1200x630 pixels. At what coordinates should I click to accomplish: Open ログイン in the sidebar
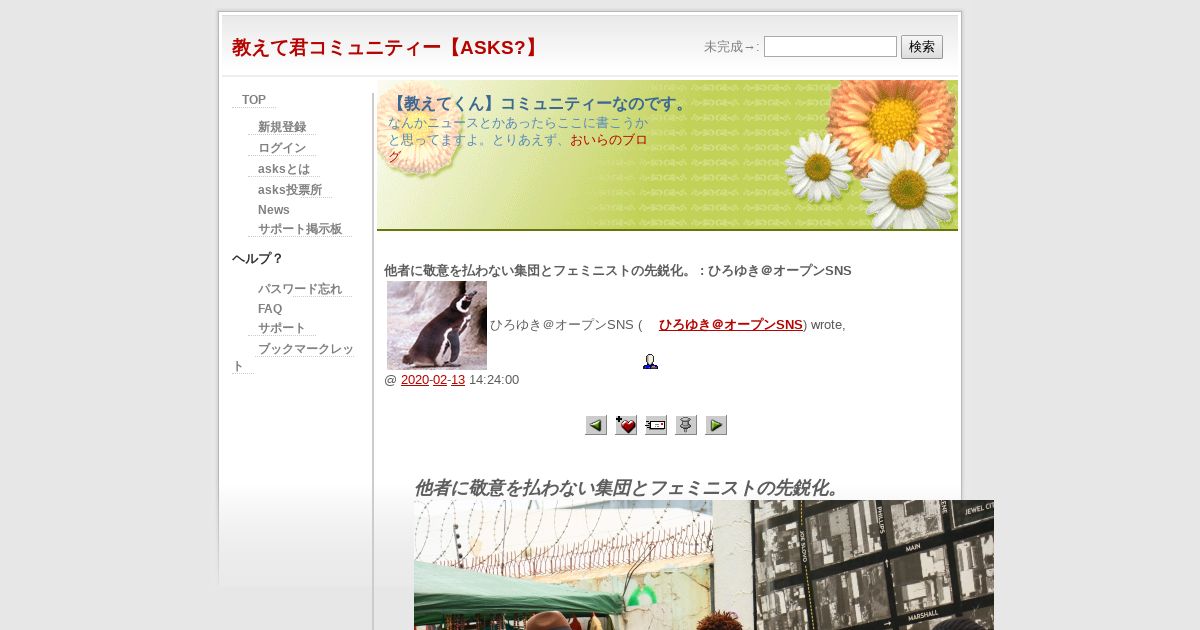(282, 148)
